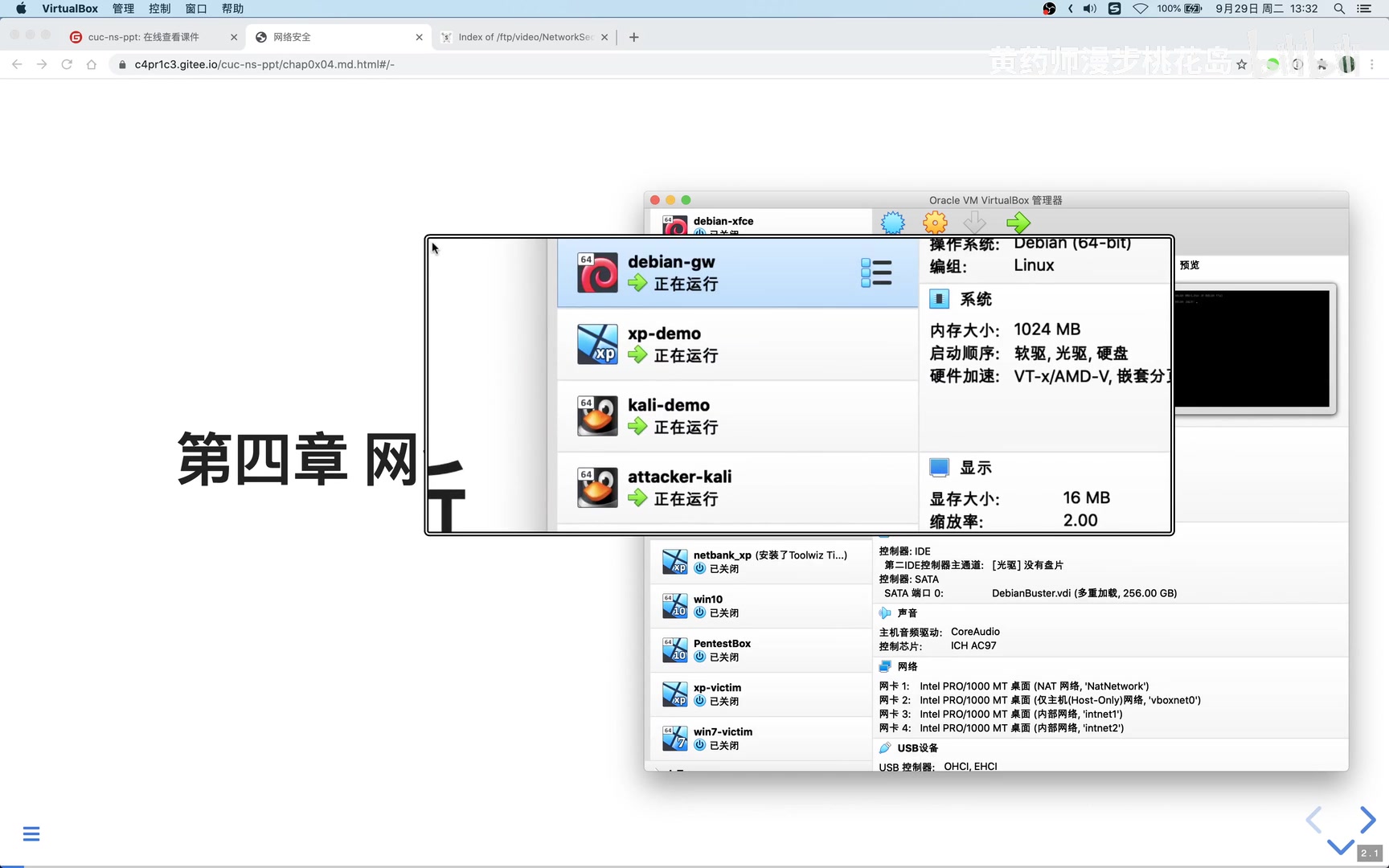Open the 控制 menu
1389x868 pixels.
[159, 9]
